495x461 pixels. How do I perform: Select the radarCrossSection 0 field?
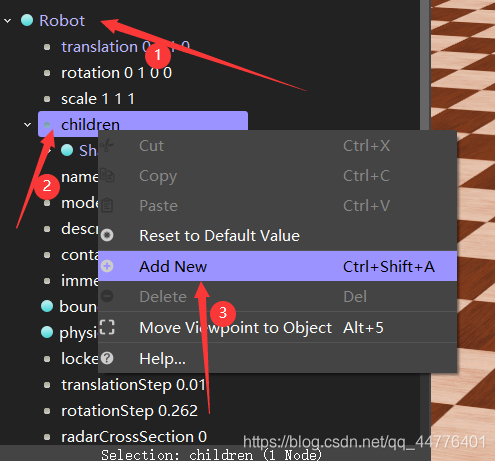[134, 437]
